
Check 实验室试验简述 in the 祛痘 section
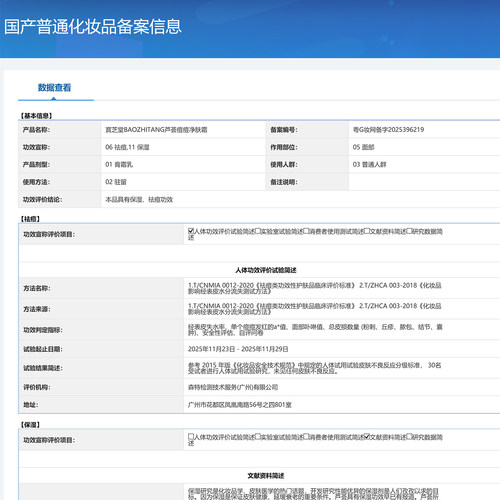258,231
